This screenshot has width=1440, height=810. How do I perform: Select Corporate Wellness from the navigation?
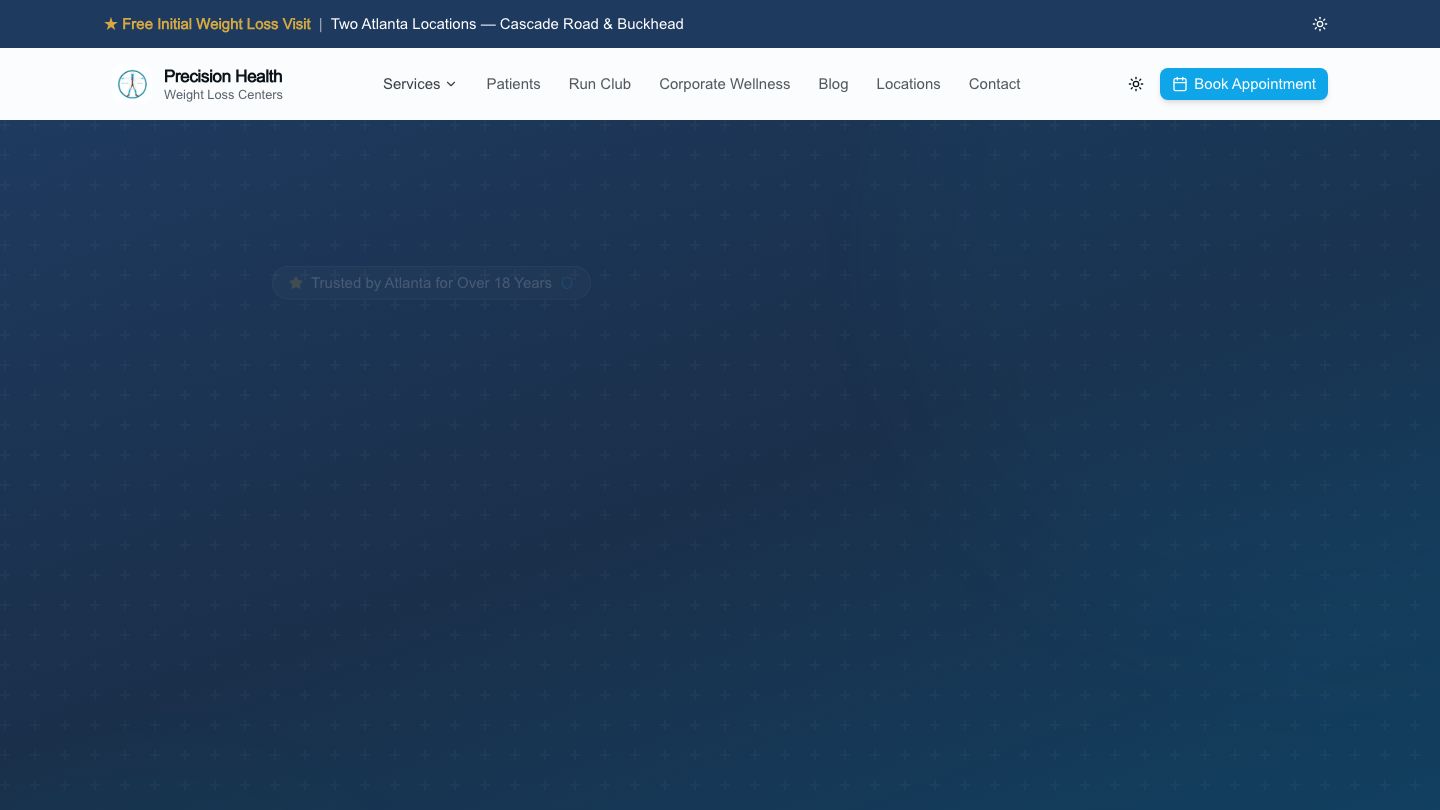(724, 84)
